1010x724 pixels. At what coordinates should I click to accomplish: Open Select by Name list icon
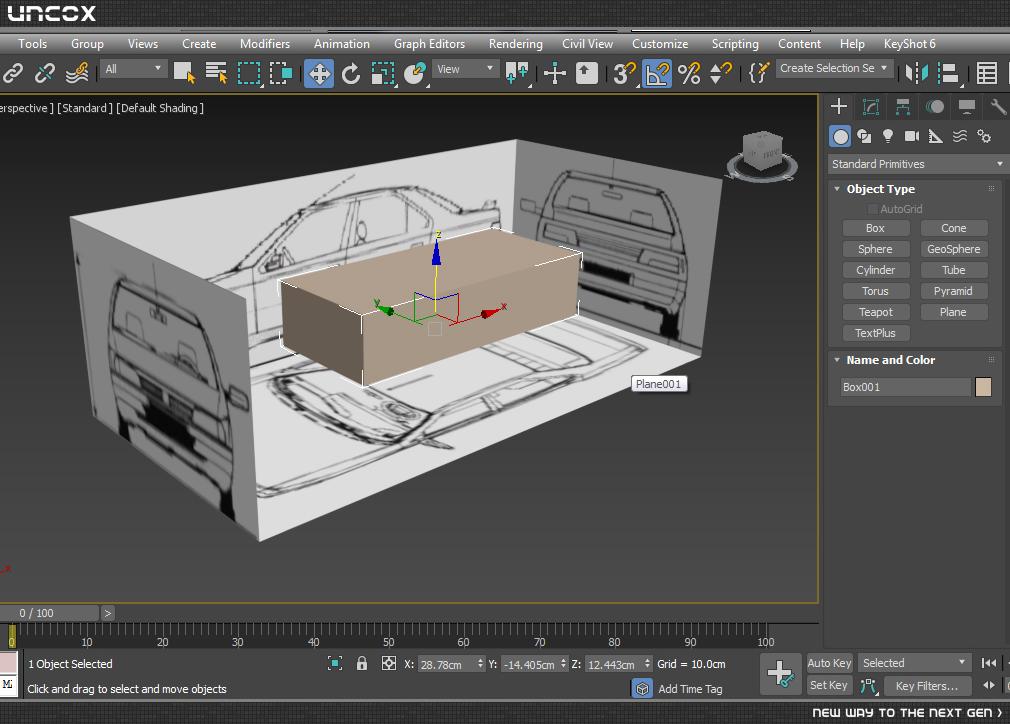coord(216,73)
